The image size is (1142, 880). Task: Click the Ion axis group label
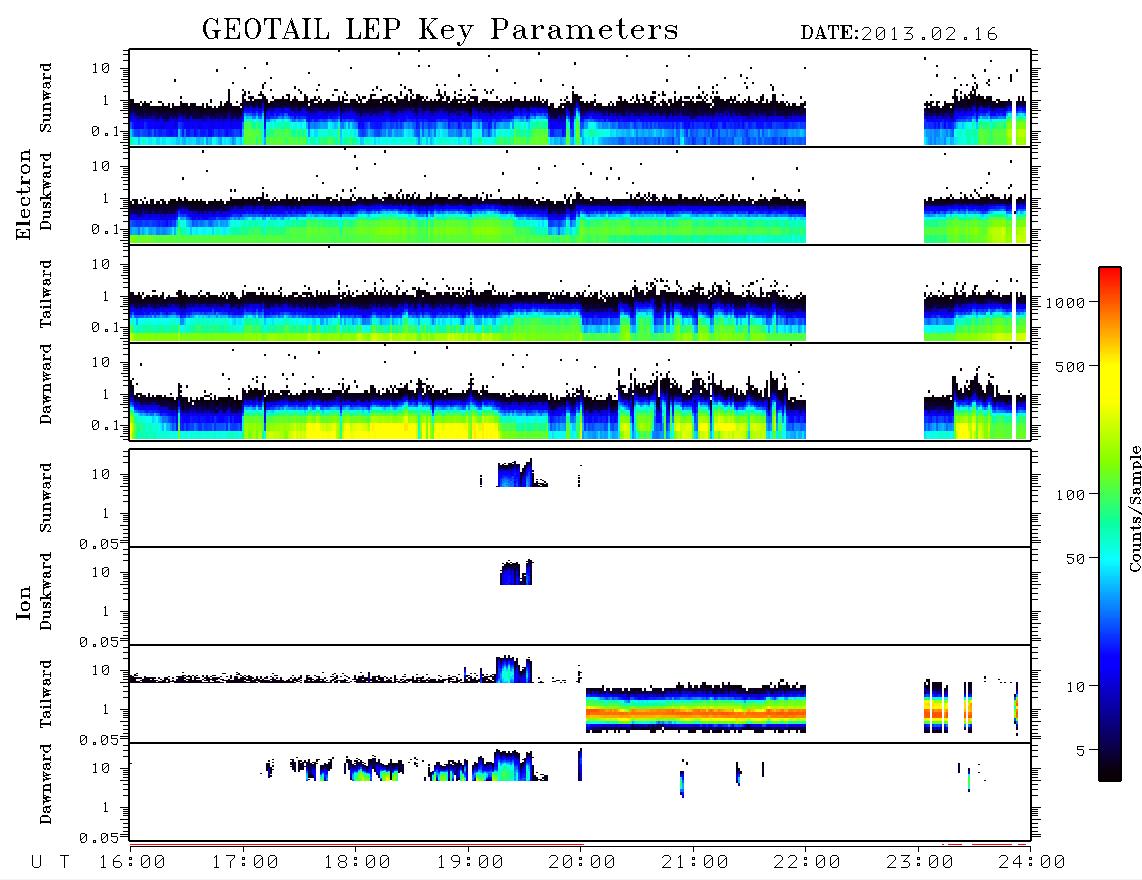(23, 602)
